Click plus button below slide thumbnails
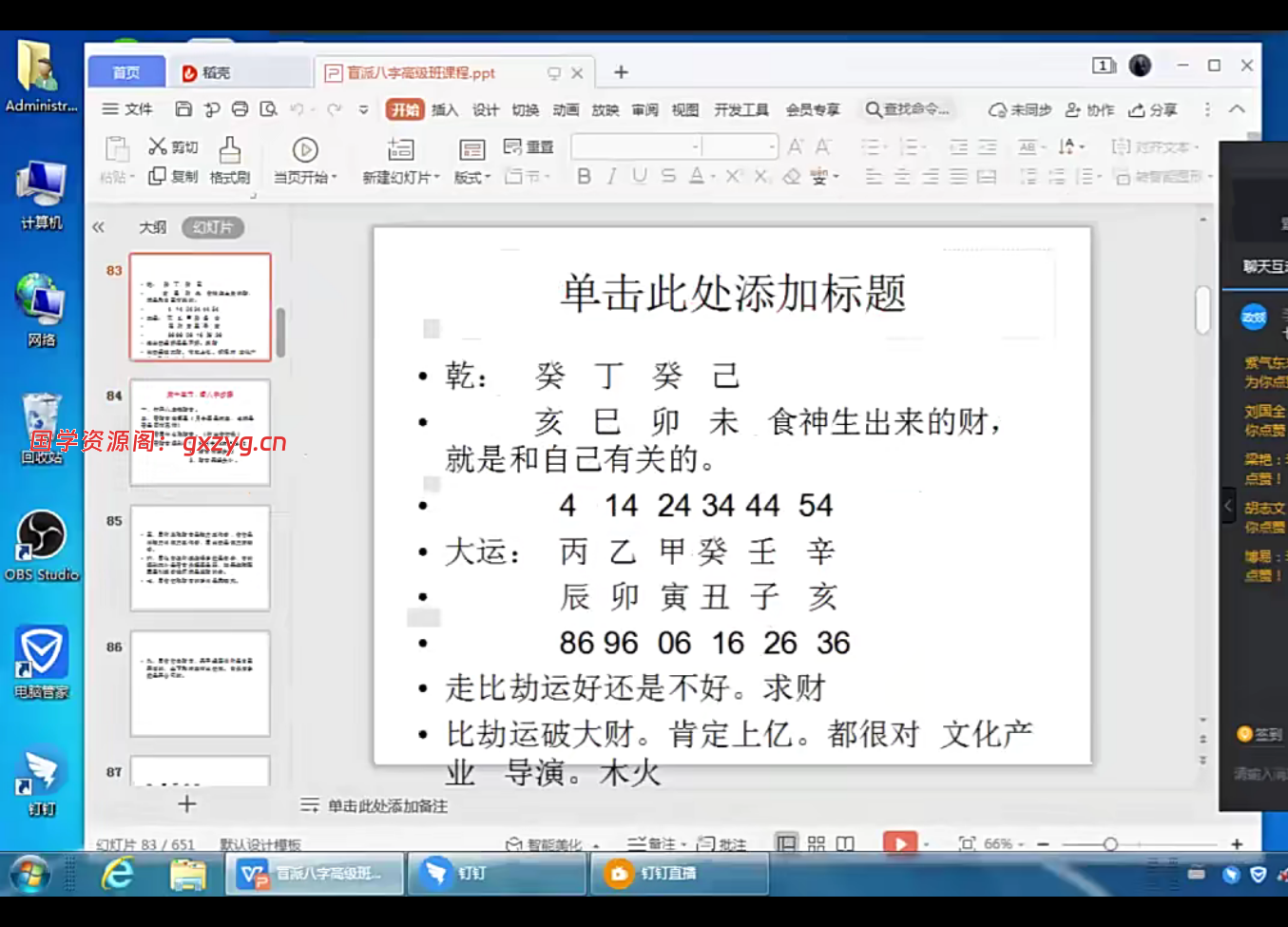The width and height of the screenshot is (1288, 927). click(187, 804)
